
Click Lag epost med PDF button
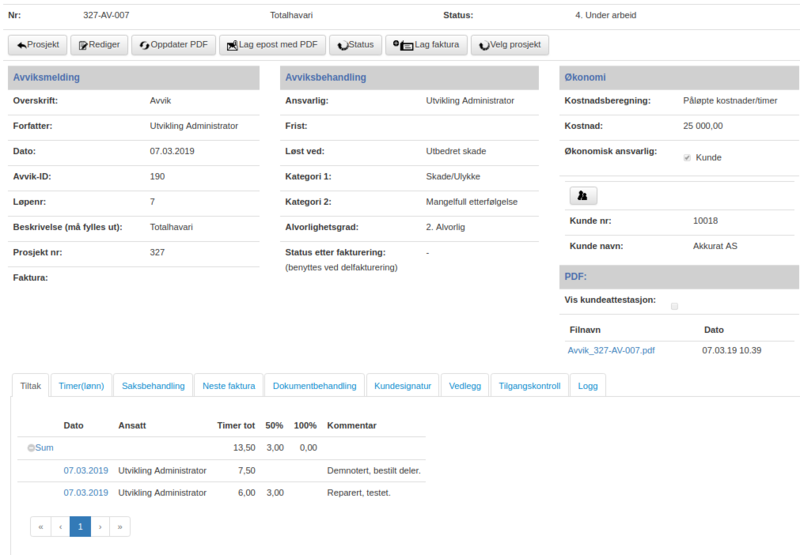pos(272,45)
